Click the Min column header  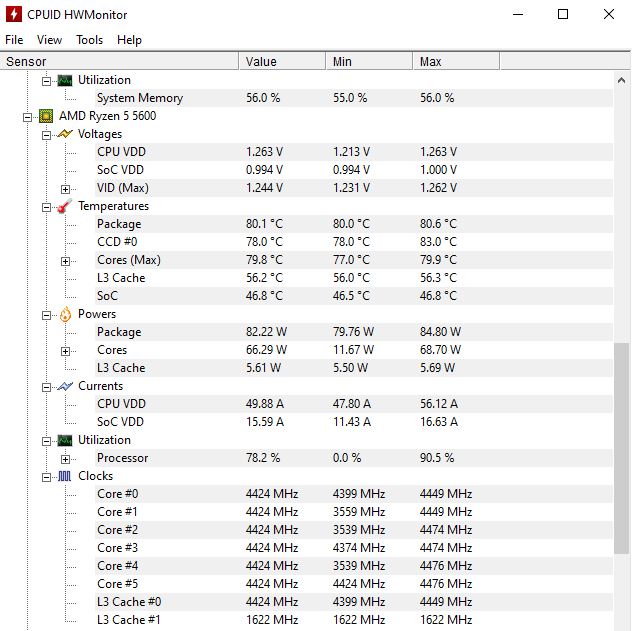pos(370,62)
